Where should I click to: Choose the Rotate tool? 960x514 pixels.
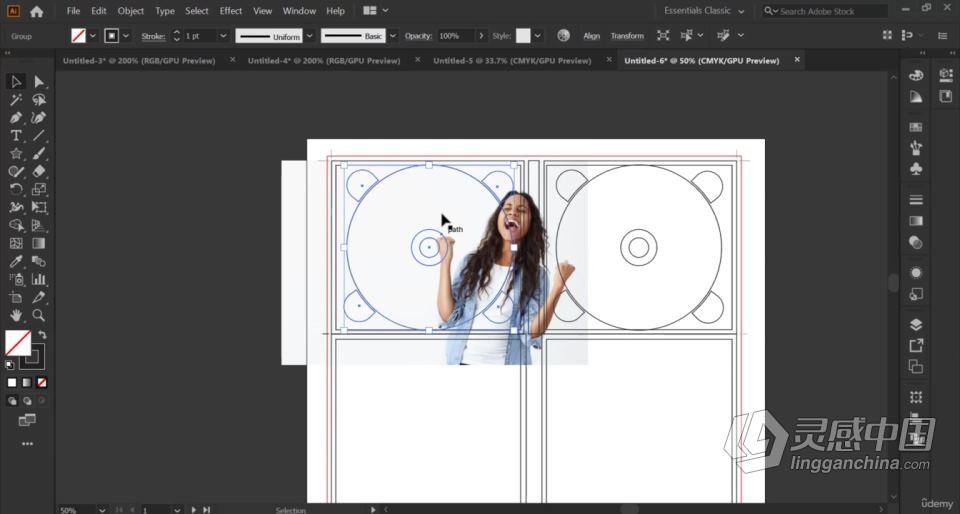(16, 189)
